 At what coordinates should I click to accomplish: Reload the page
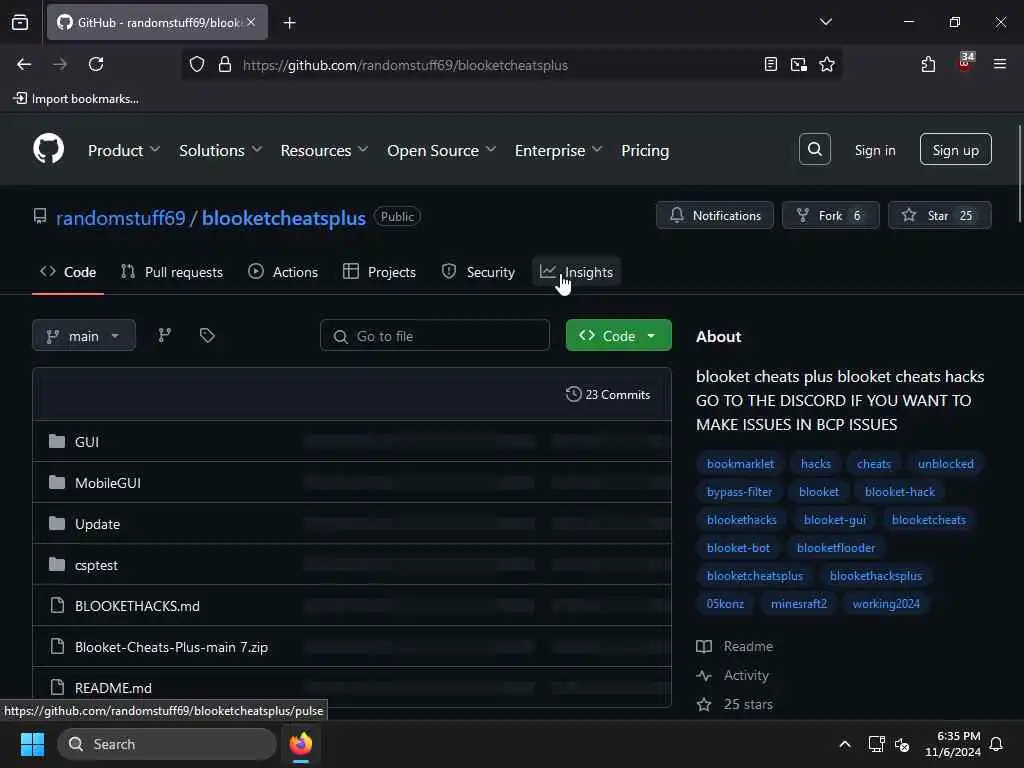point(96,64)
